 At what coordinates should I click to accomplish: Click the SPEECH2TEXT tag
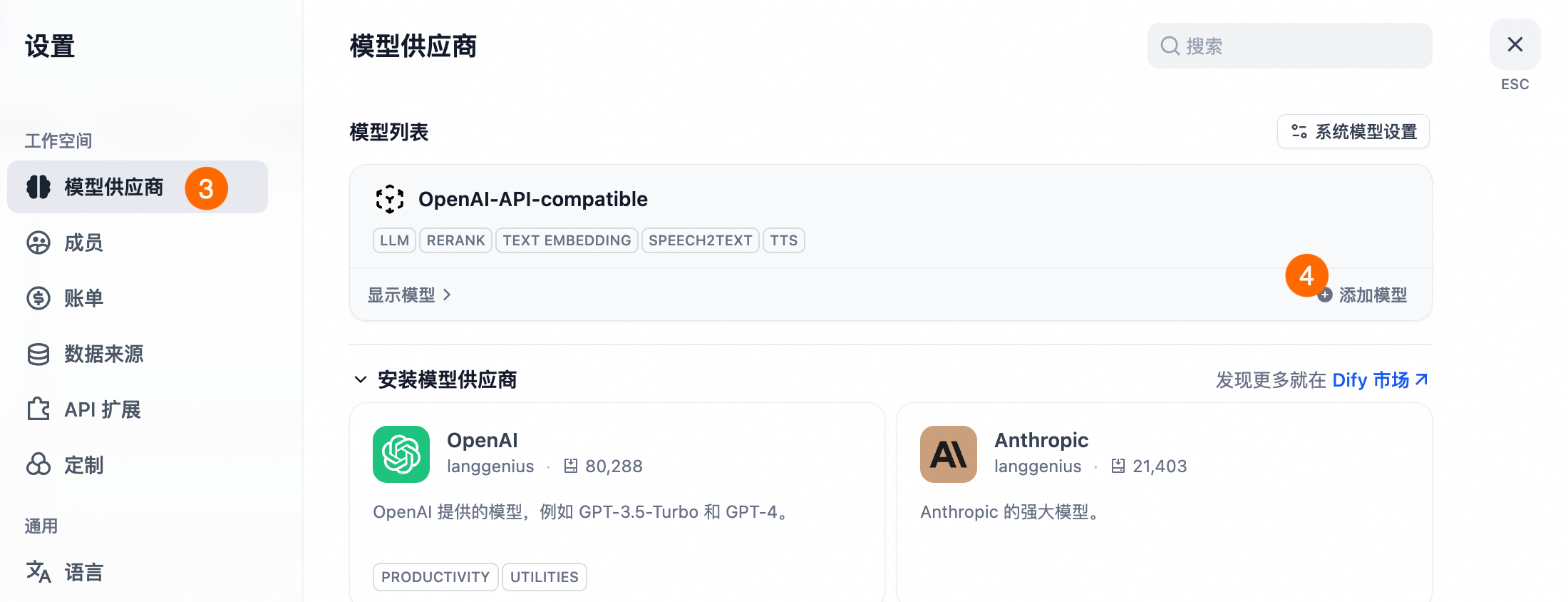click(x=701, y=240)
